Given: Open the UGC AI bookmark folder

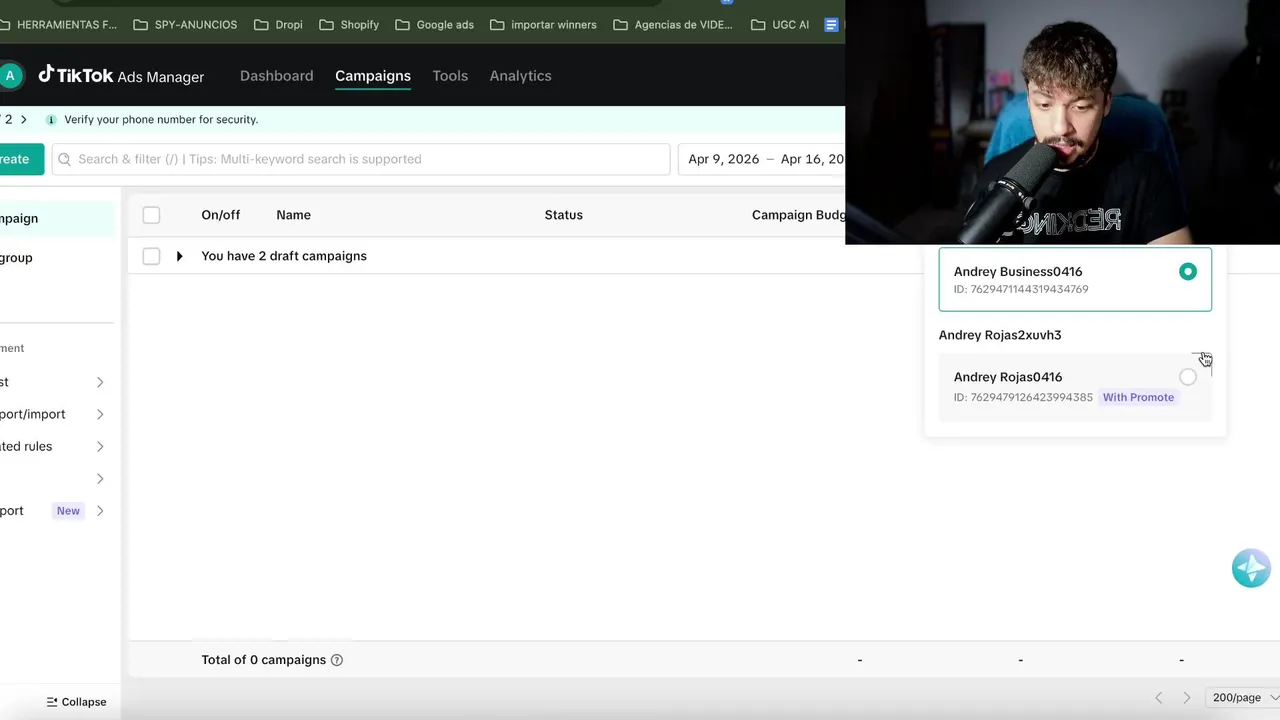Looking at the screenshot, I should [780, 24].
